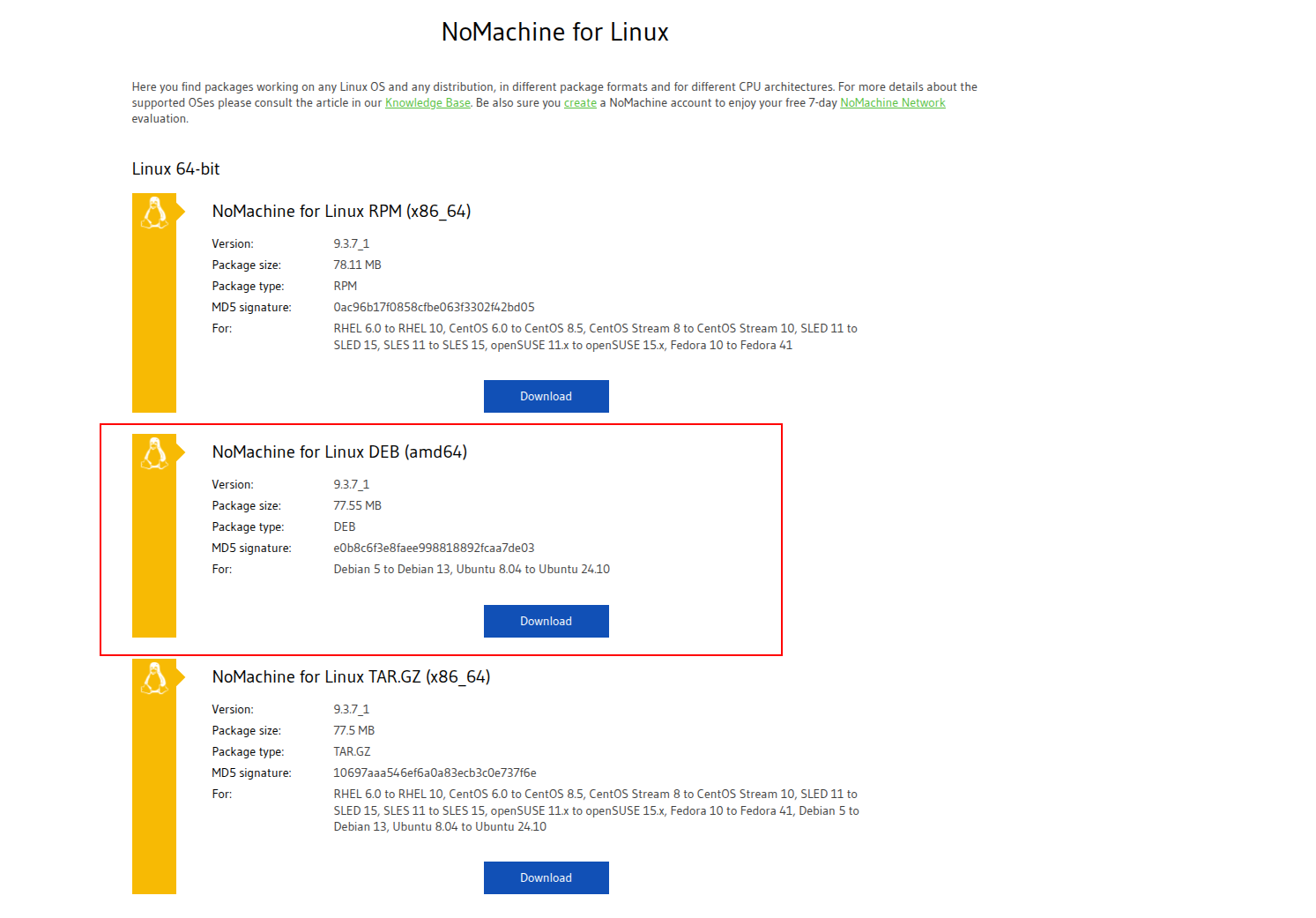This screenshot has height=918, width=1316.
Task: Click the package type value DEB
Action: pos(345,527)
